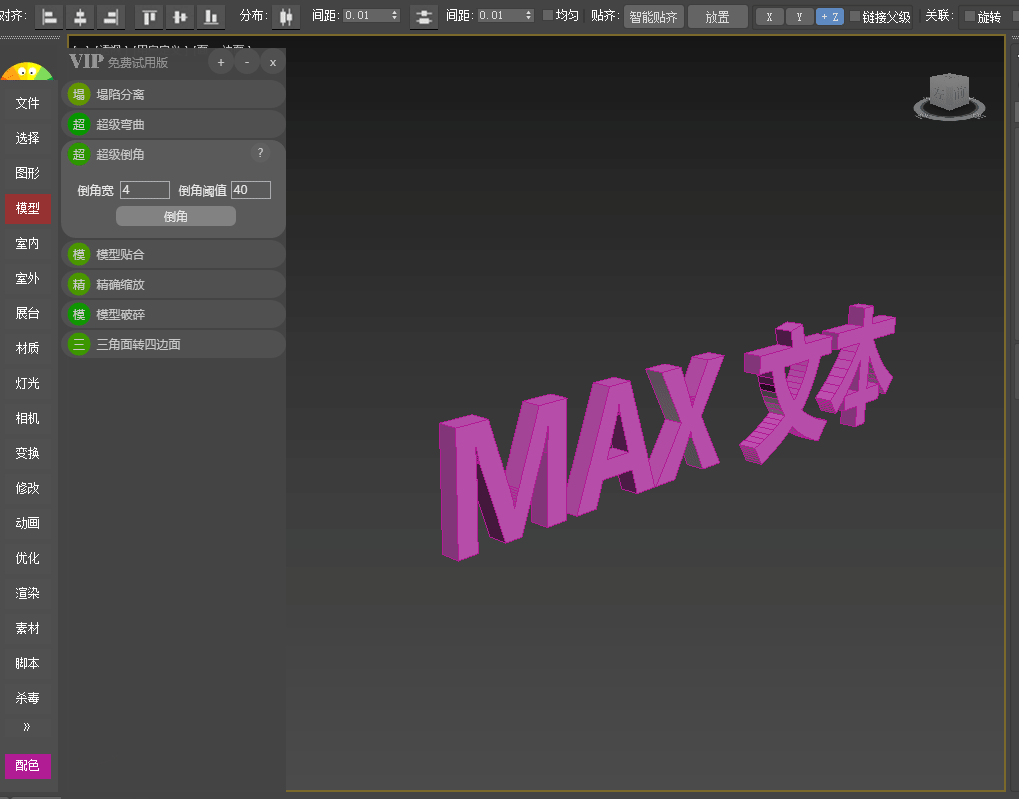
Task: Click the align bottom icon
Action: pos(210,16)
